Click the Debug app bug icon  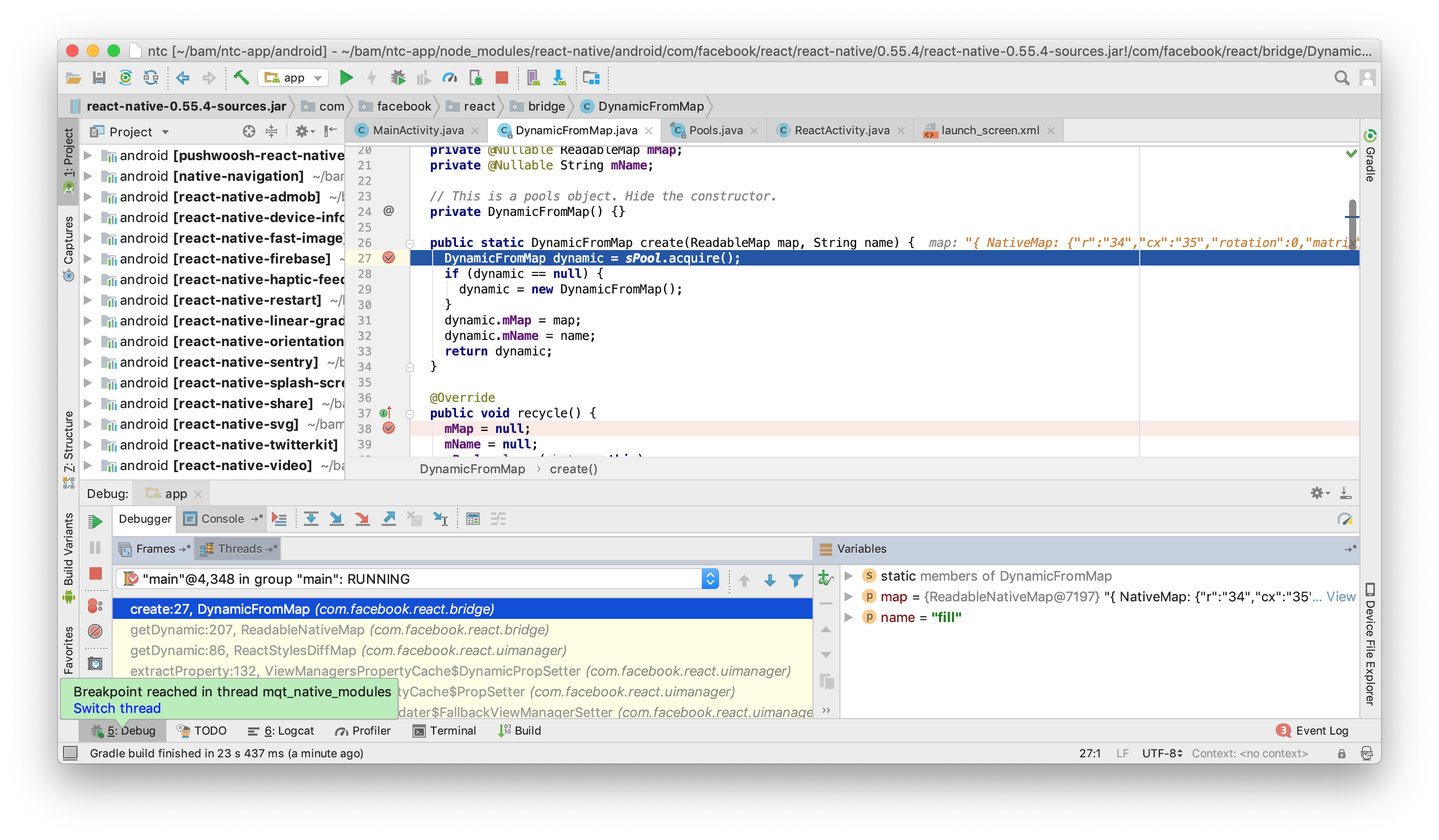pos(398,77)
